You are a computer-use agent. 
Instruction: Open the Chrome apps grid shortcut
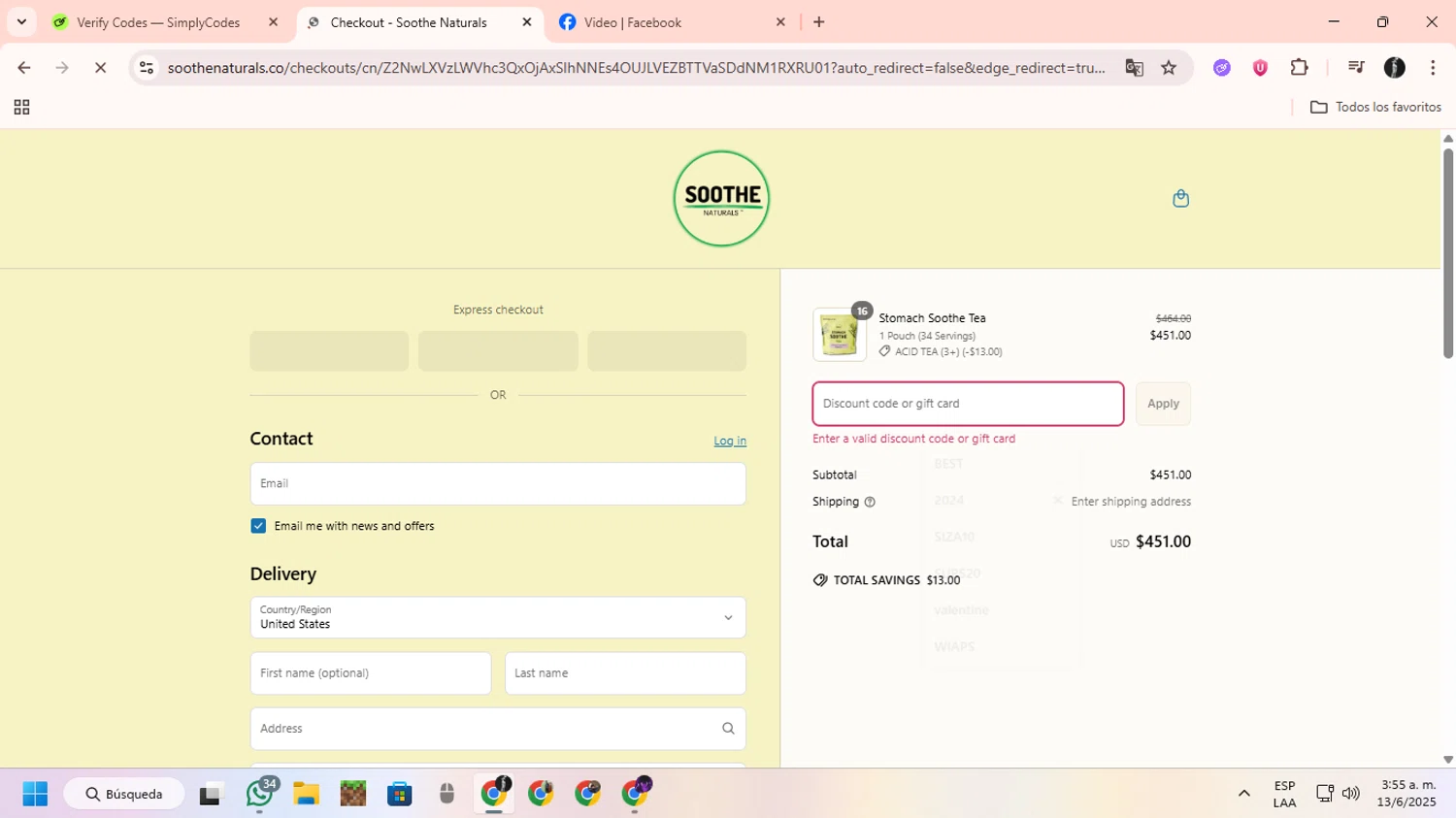[x=21, y=107]
